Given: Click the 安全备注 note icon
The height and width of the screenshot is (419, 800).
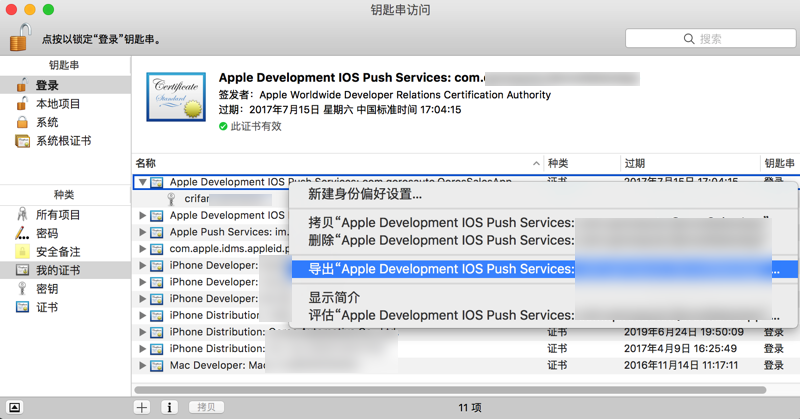Looking at the screenshot, I should 22,252.
